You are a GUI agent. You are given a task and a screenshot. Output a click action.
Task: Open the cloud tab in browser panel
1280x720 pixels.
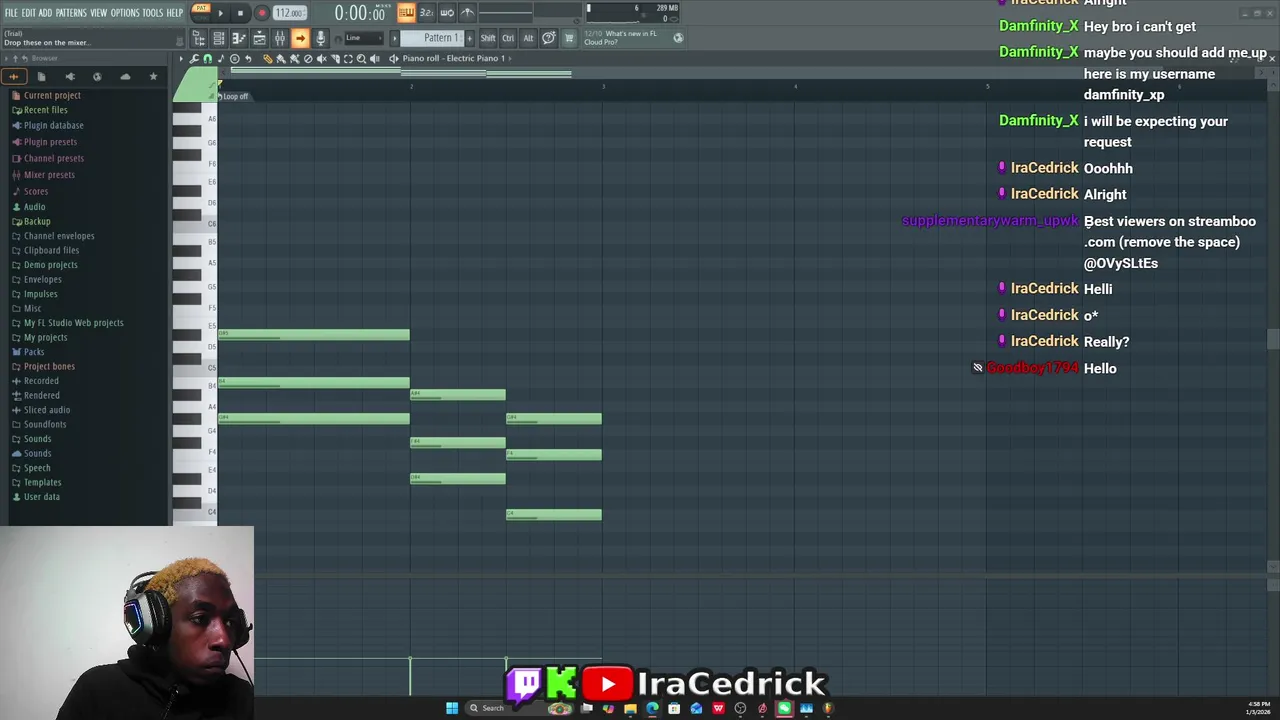pos(125,77)
